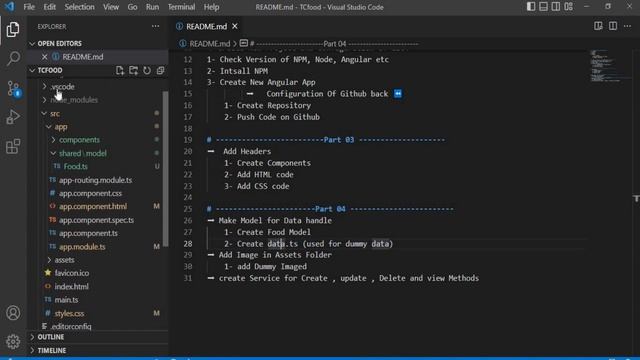Open the Run and Debug view

pos(13,117)
